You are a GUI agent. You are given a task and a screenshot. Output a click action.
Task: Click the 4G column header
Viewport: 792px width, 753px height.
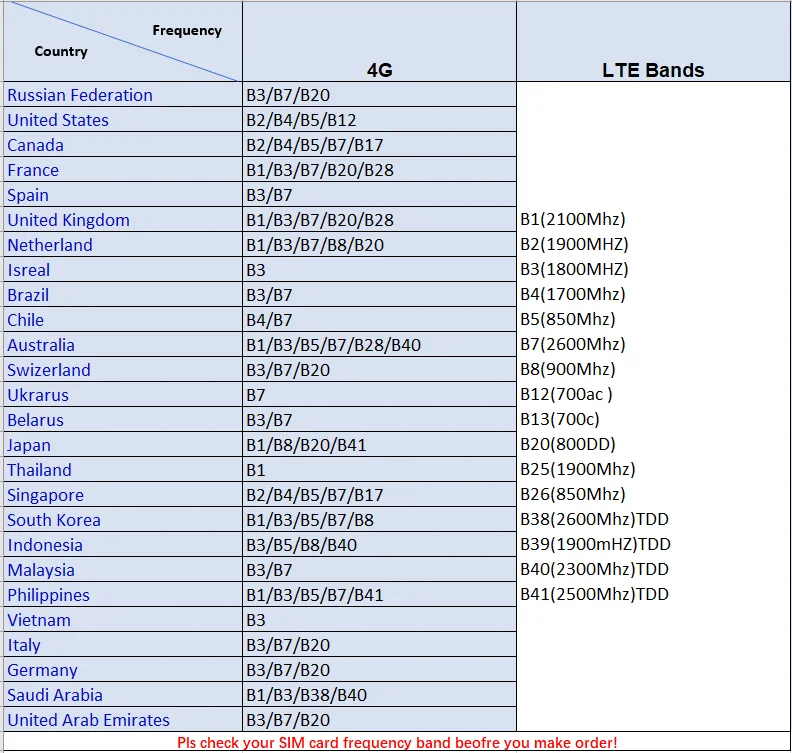pos(379,41)
